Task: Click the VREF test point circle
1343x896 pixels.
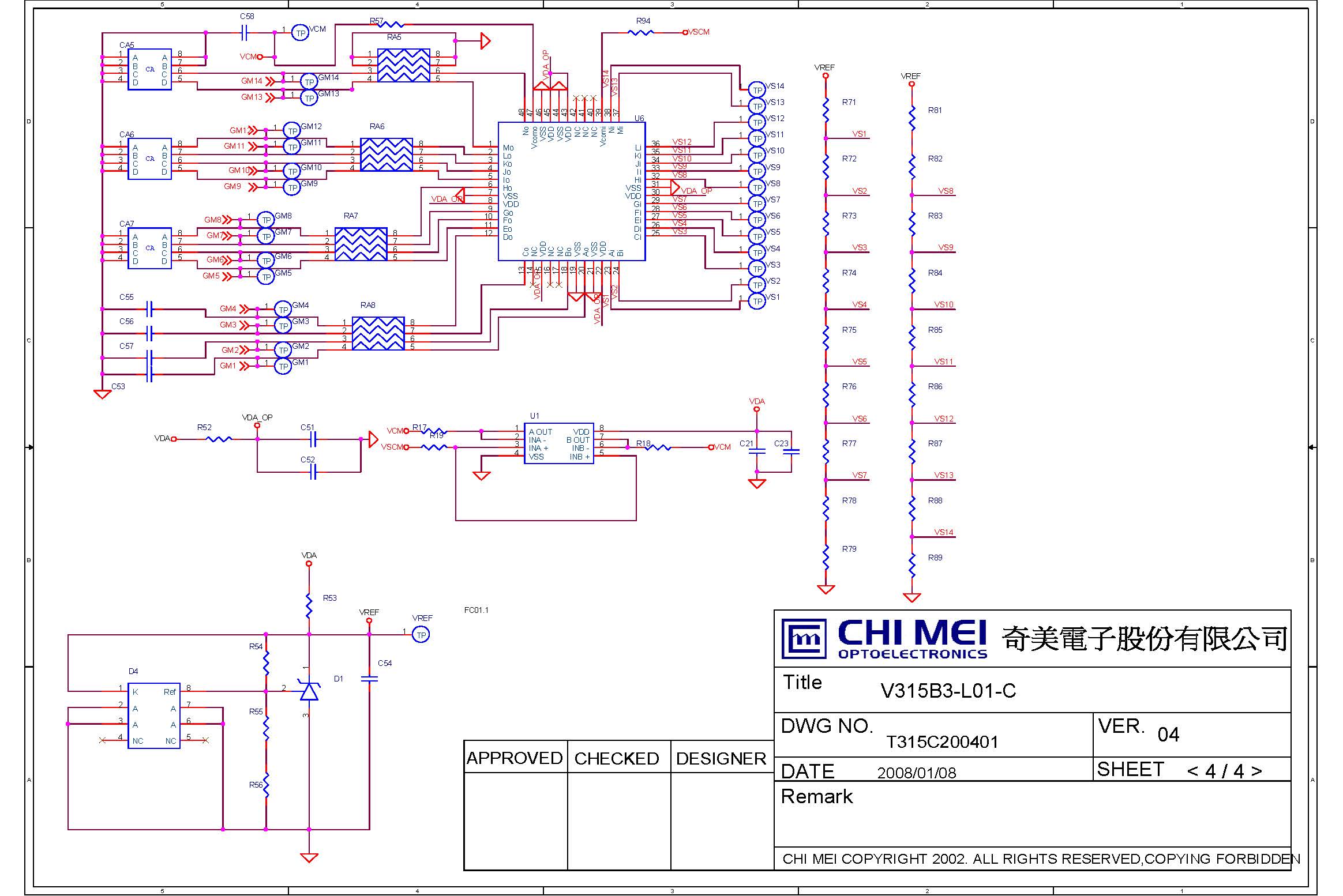Action: pos(421,635)
